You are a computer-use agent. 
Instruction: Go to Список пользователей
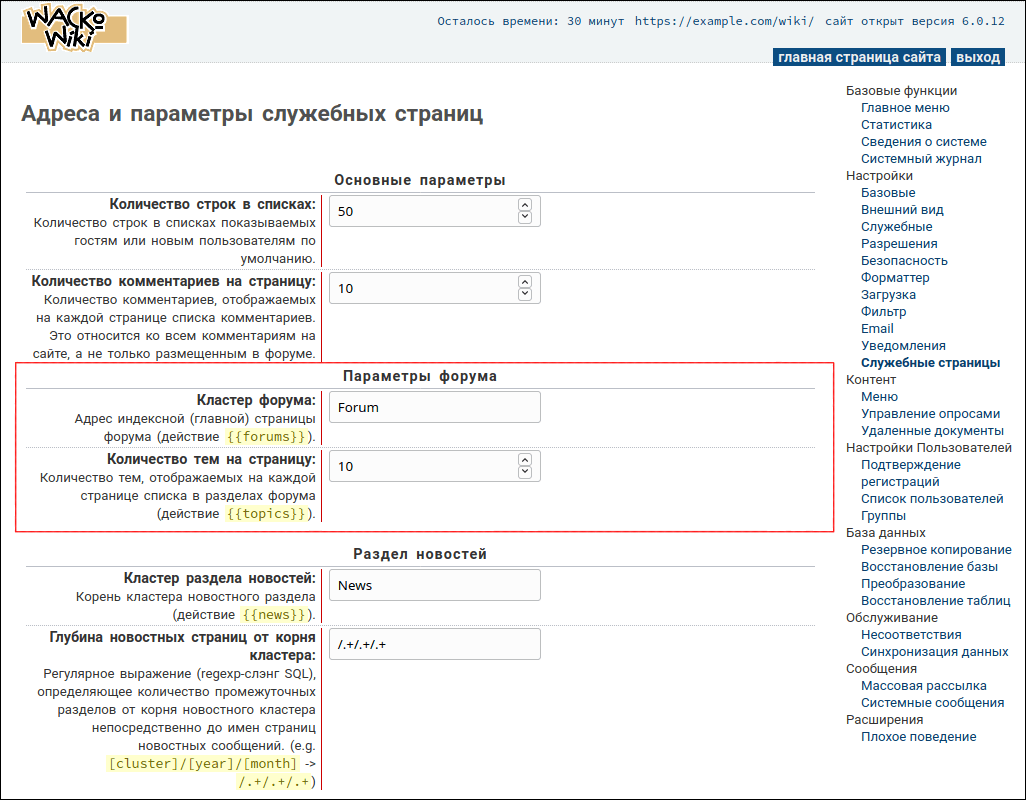pyautogui.click(x=932, y=499)
